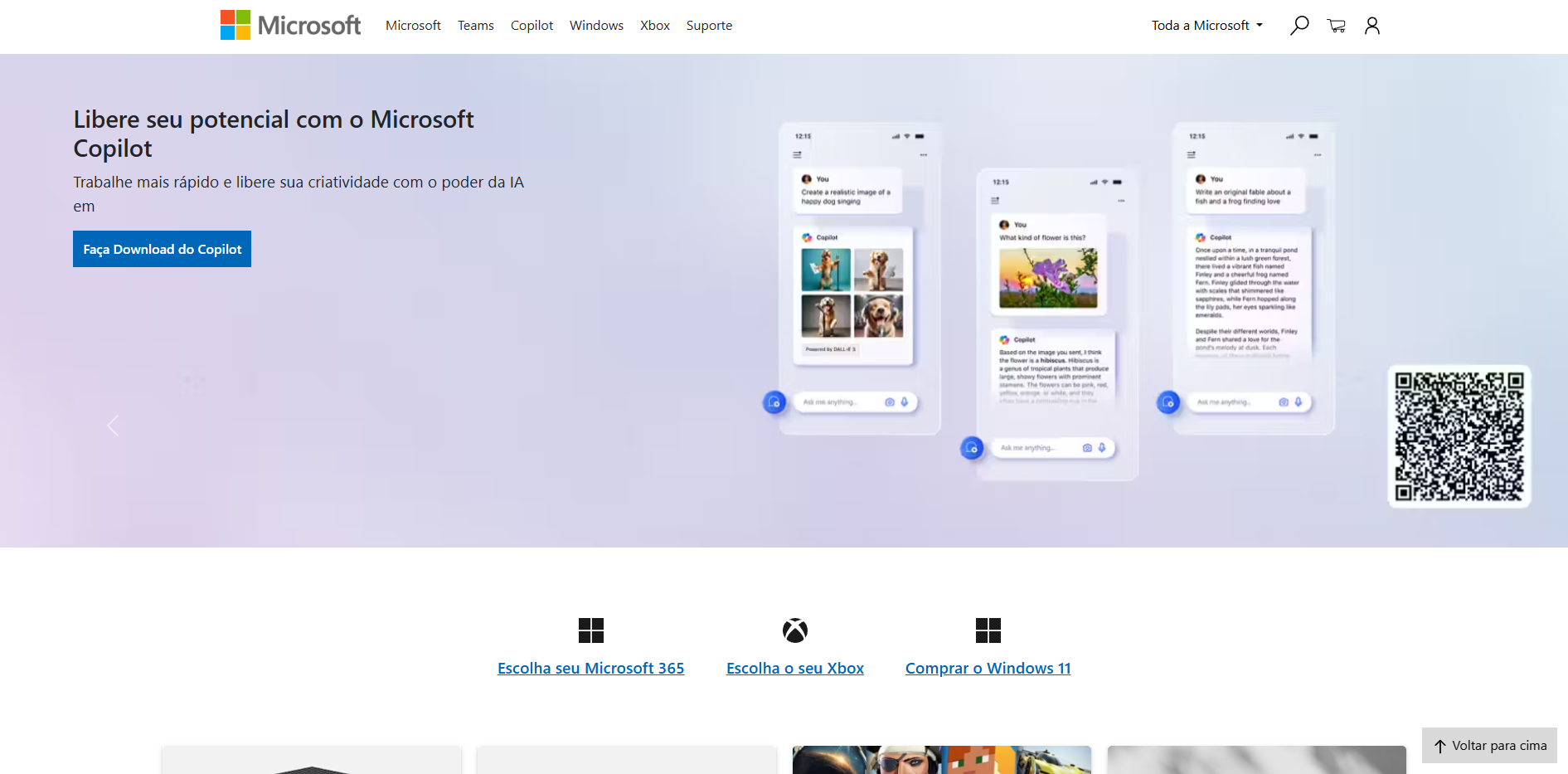This screenshot has height=774, width=1568.
Task: Open the Teams menu item
Action: click(475, 26)
